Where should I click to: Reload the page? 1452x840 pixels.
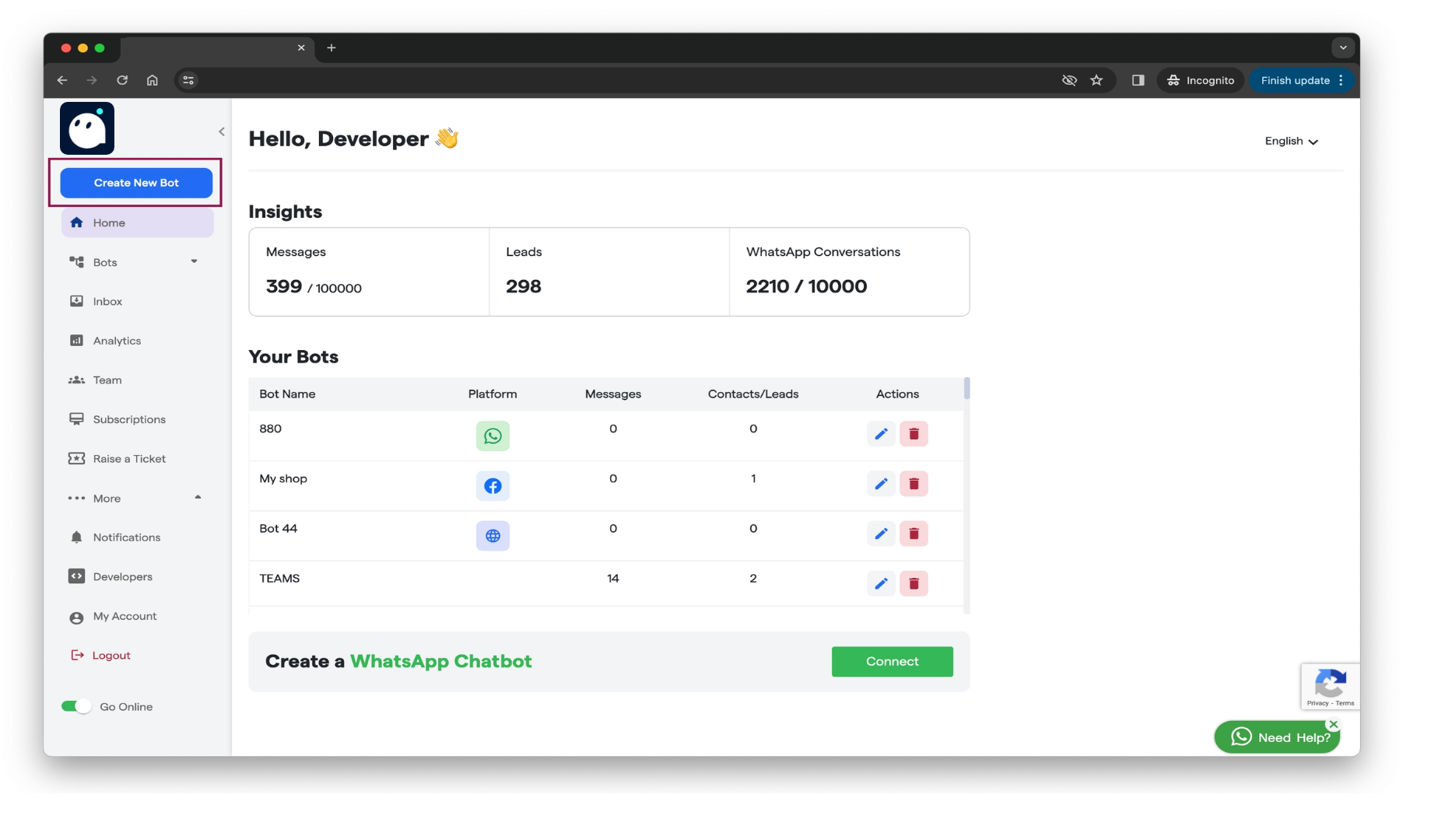pos(122,80)
